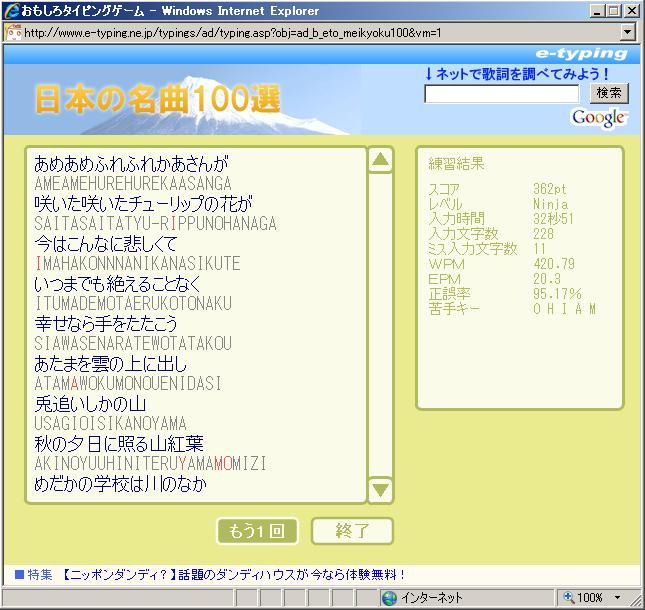
Task: Click the line めだかの学校は川のなか
Action: click(x=121, y=483)
